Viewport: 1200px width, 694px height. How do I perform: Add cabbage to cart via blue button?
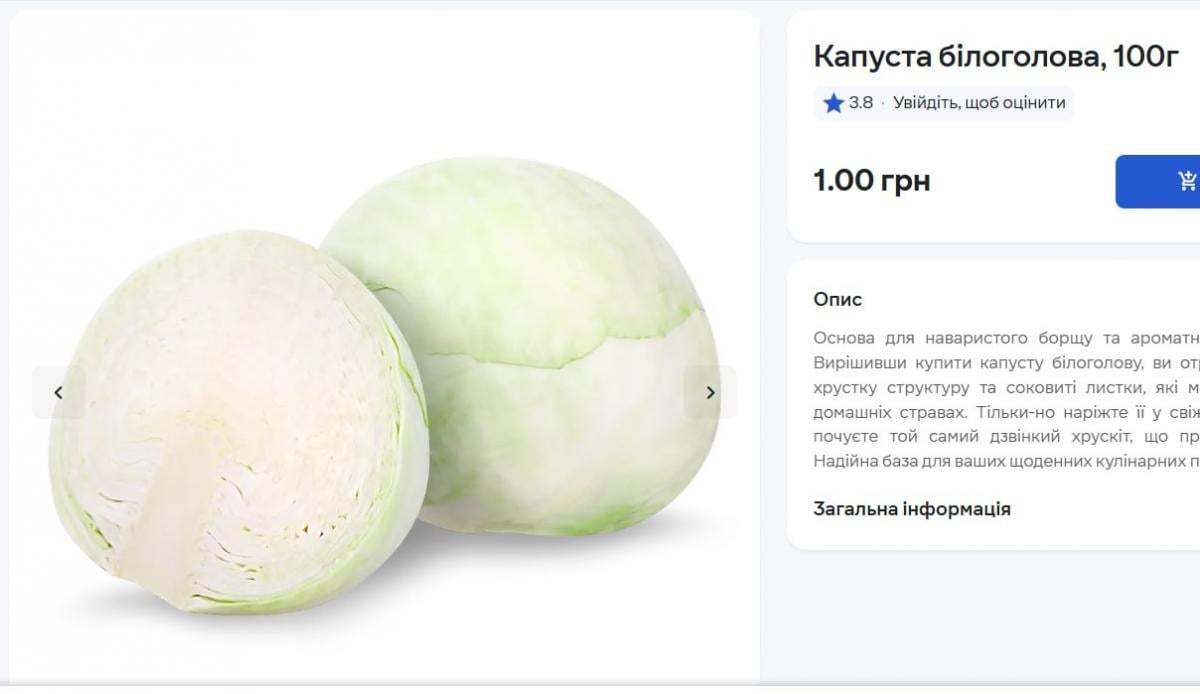(1158, 182)
